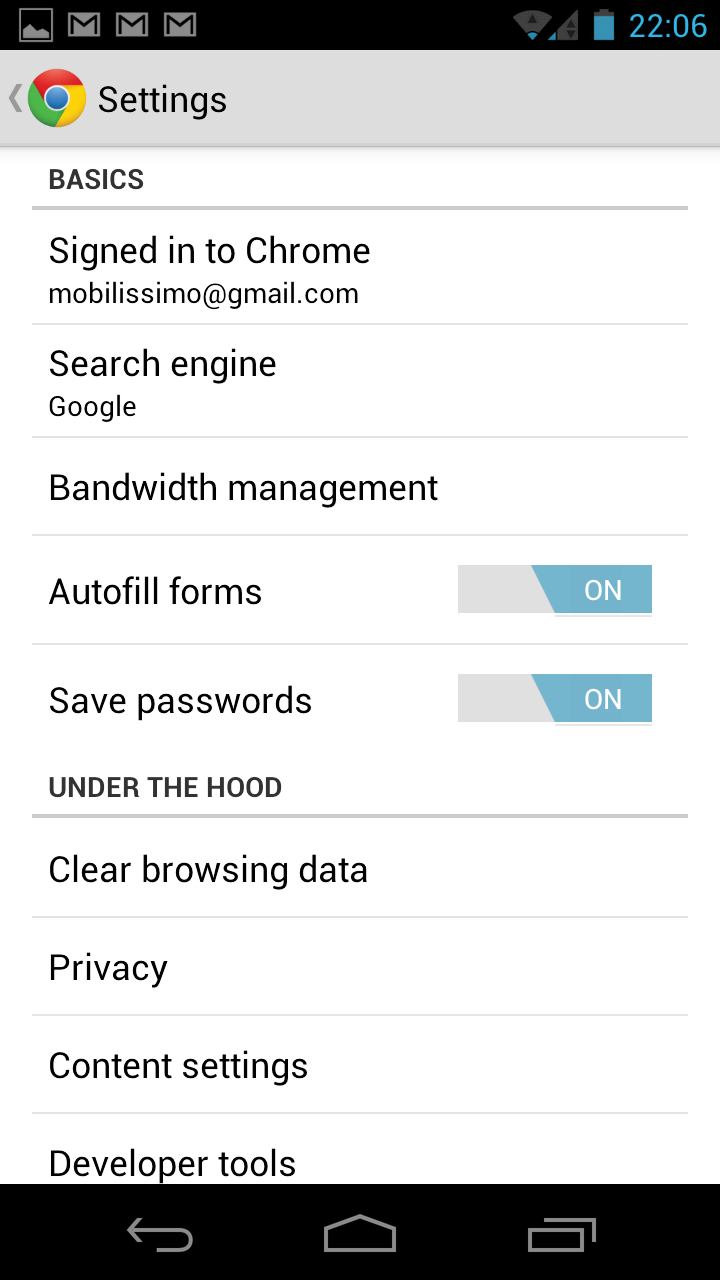
Task: Open Developer tools option
Action: coord(360,1162)
